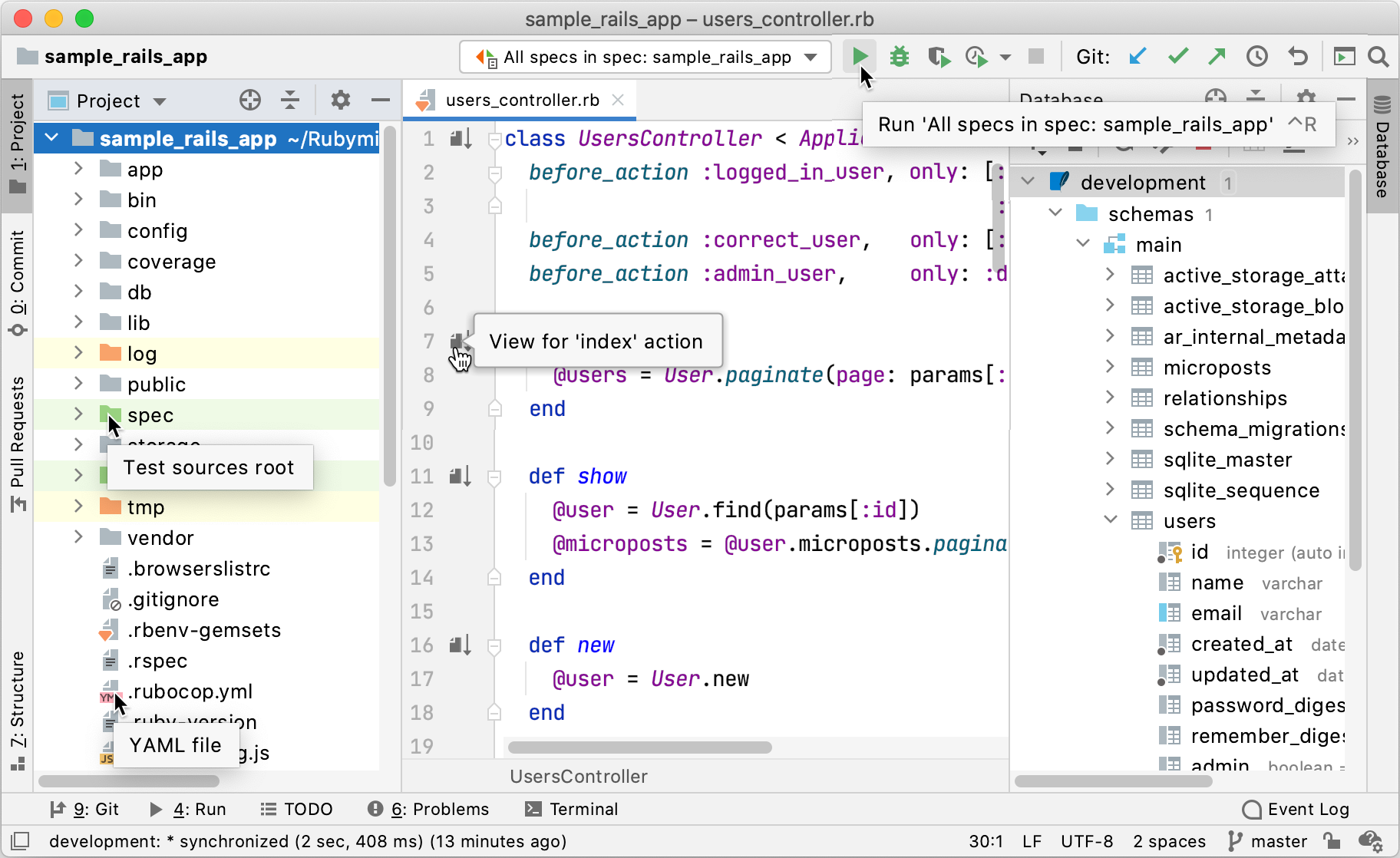Open Project panel settings gear
This screenshot has width=1400, height=858.
[x=340, y=101]
